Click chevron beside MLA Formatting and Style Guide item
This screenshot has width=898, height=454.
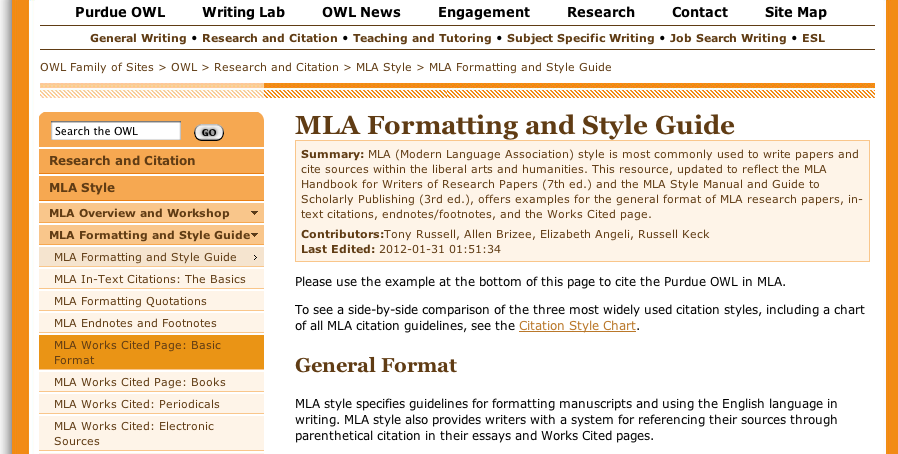pos(255,258)
